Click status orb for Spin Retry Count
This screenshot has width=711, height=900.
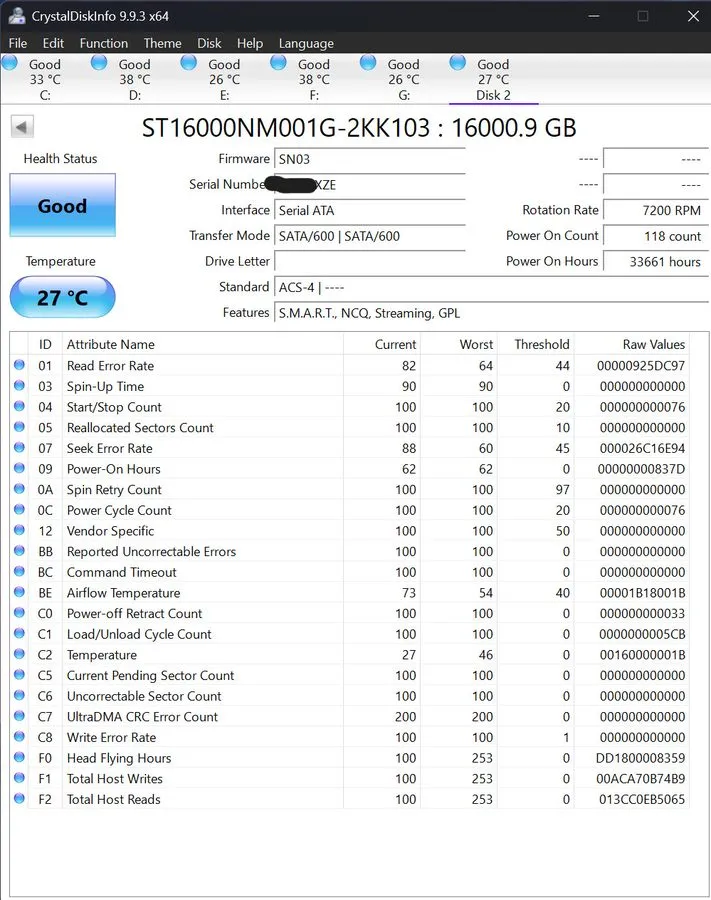tap(19, 488)
